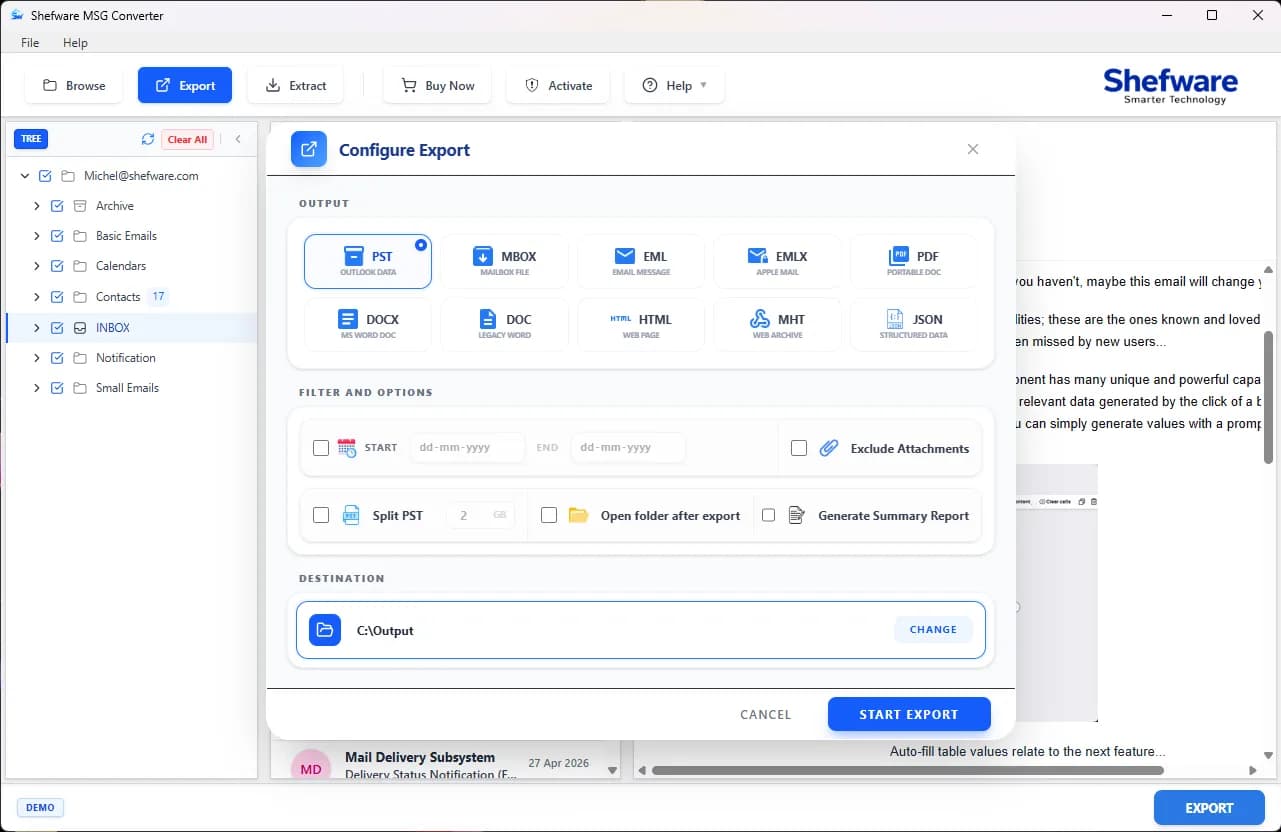The image size is (1281, 832).
Task: Click the START EXPORT button
Action: coord(909,714)
